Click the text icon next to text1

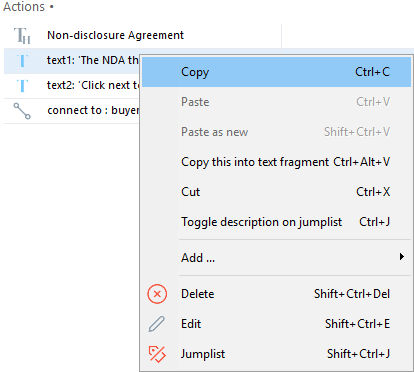click(x=22, y=61)
